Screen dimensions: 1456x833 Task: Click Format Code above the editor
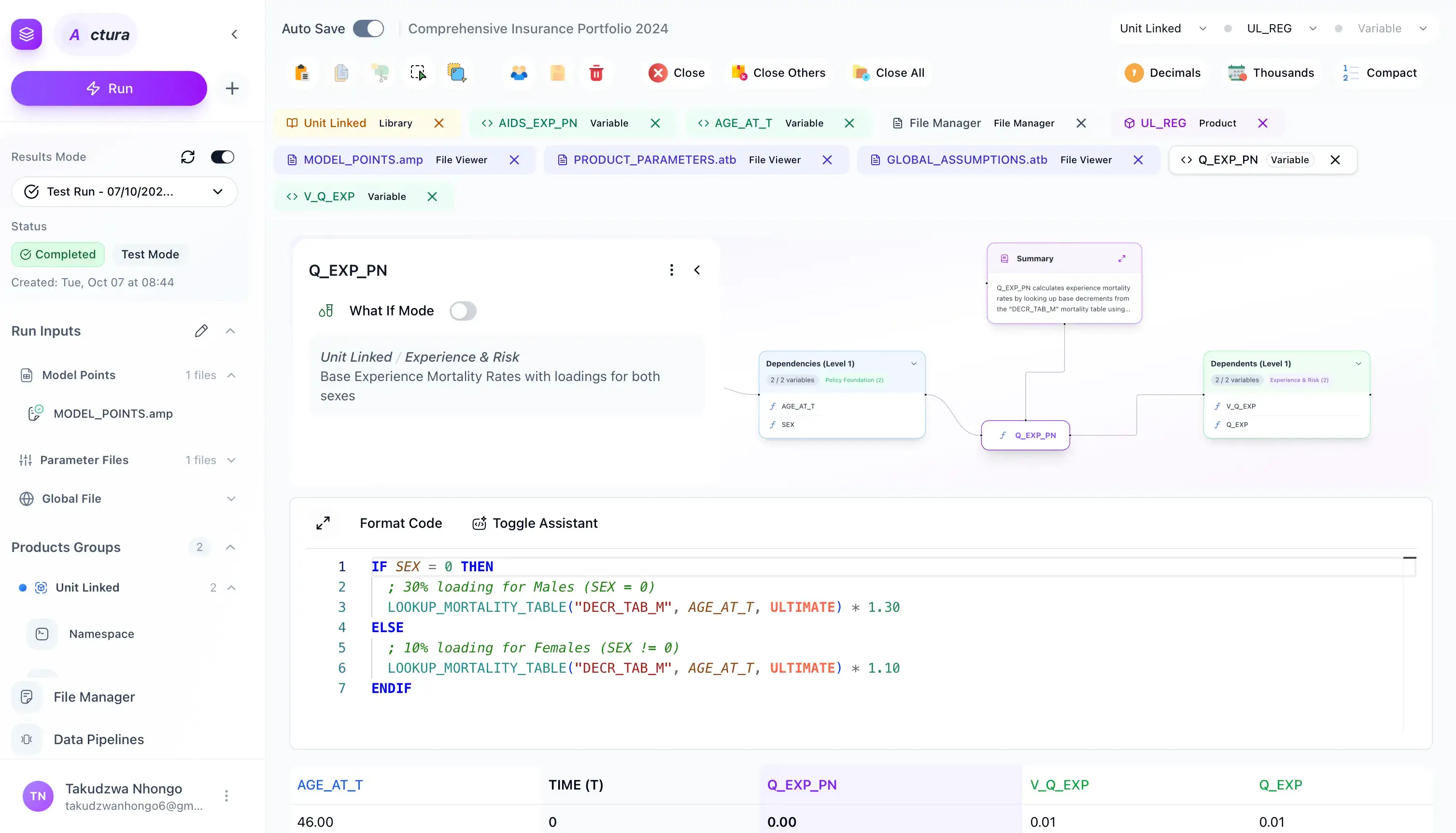coord(401,523)
